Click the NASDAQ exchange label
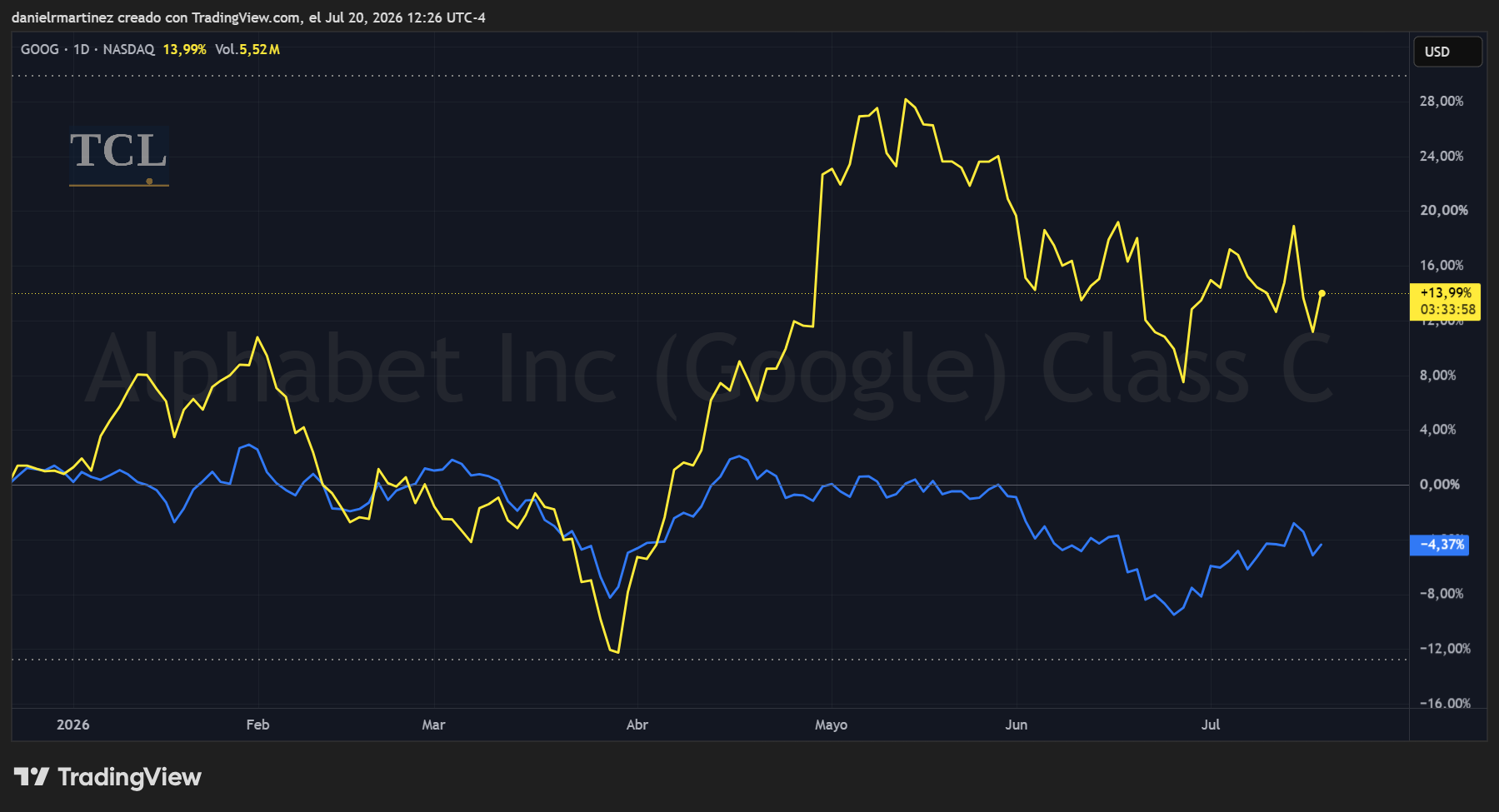 coord(128,49)
